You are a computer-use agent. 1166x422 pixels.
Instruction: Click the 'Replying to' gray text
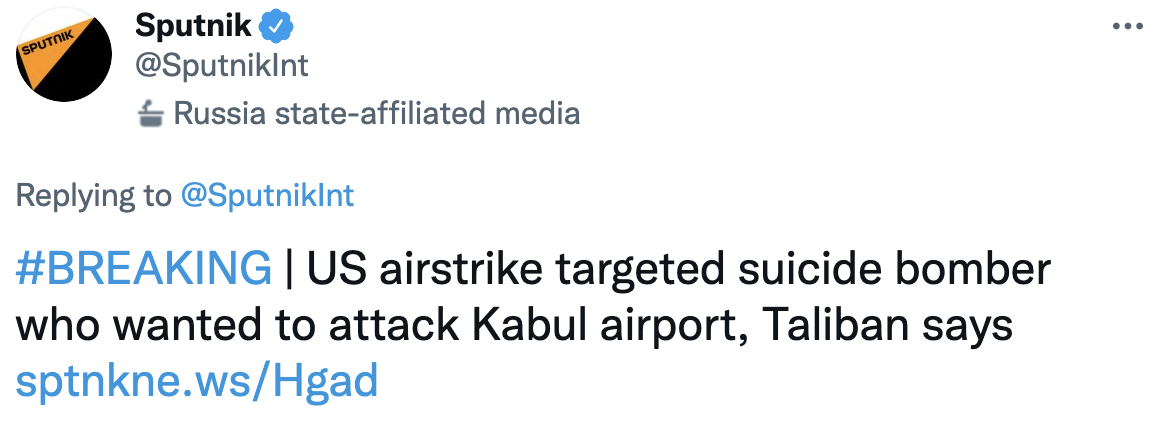94,195
